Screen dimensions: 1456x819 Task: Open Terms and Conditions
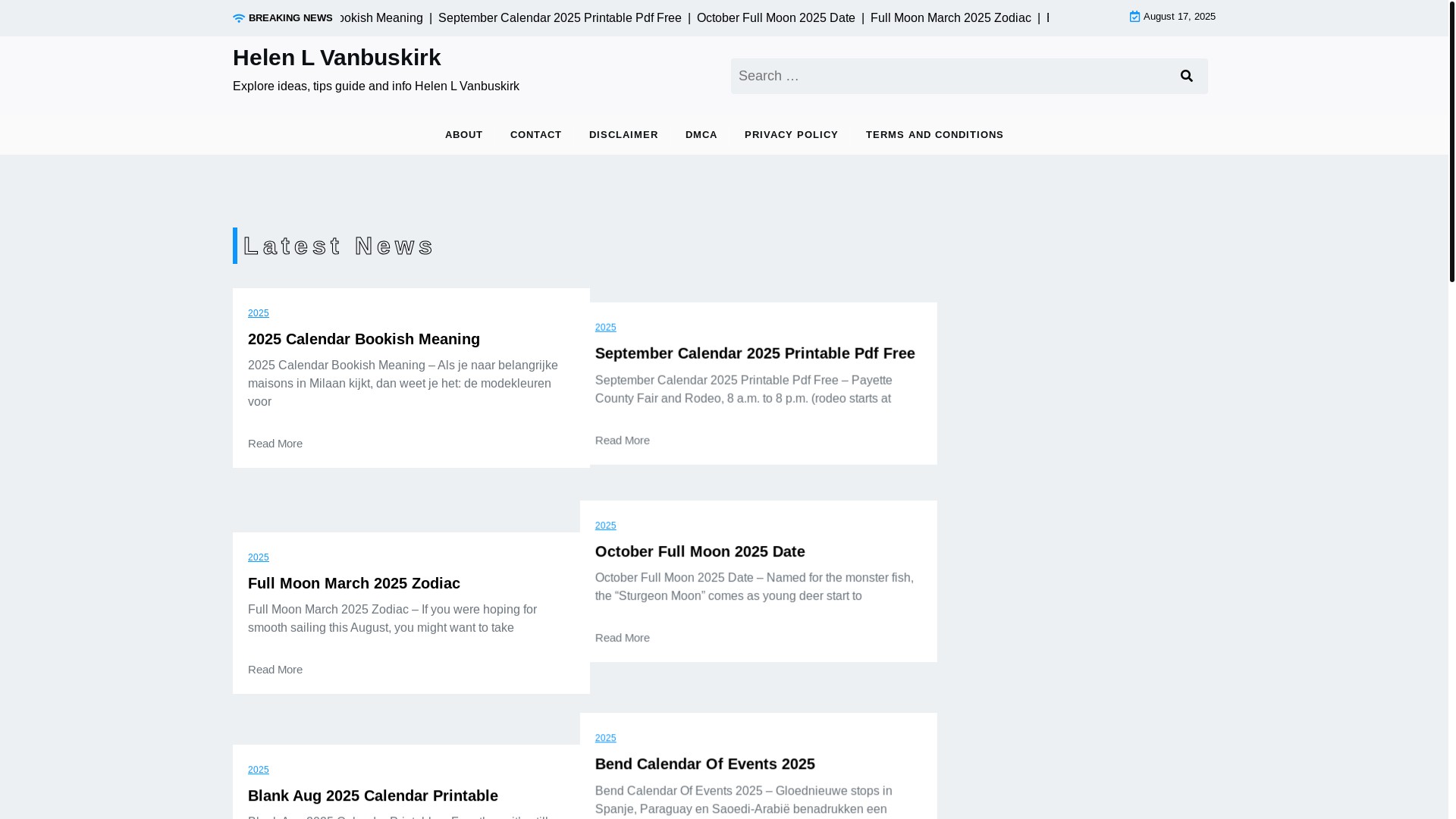(x=935, y=135)
